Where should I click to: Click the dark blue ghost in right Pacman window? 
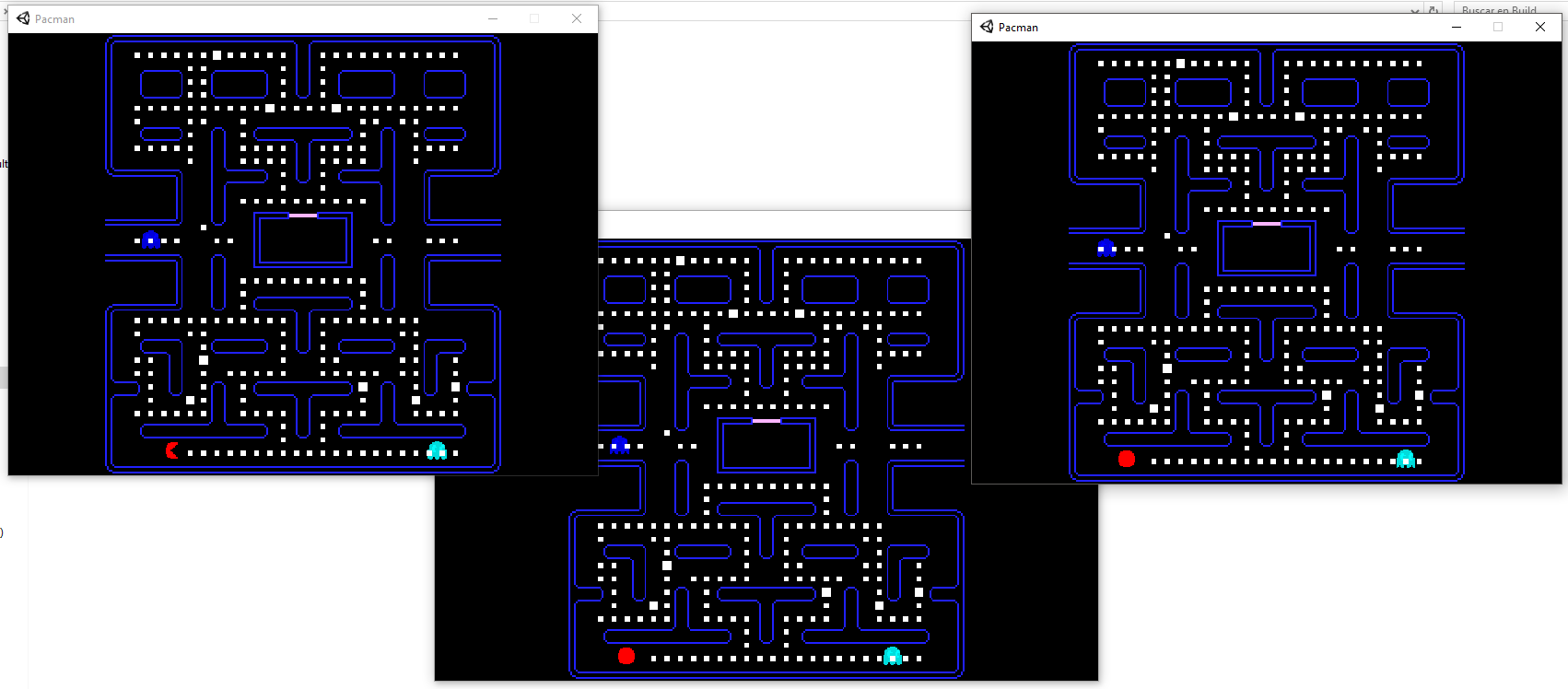(x=1106, y=248)
